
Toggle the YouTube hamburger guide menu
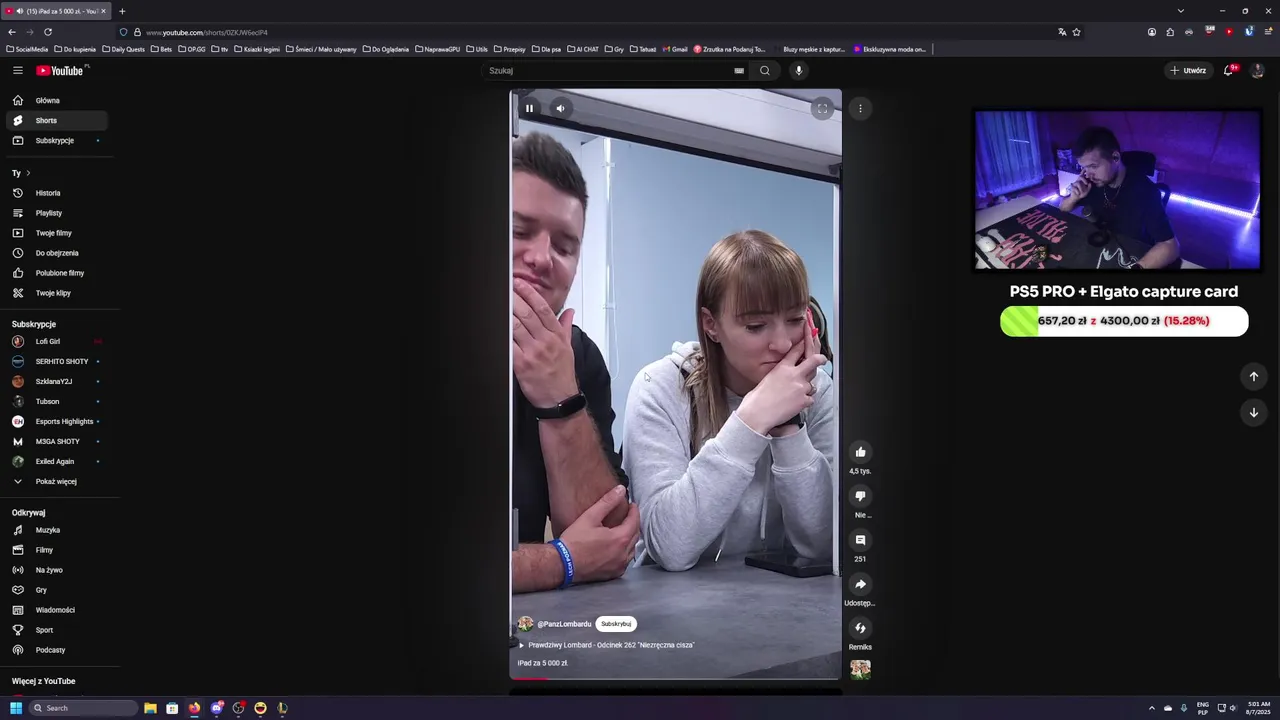[x=17, y=70]
